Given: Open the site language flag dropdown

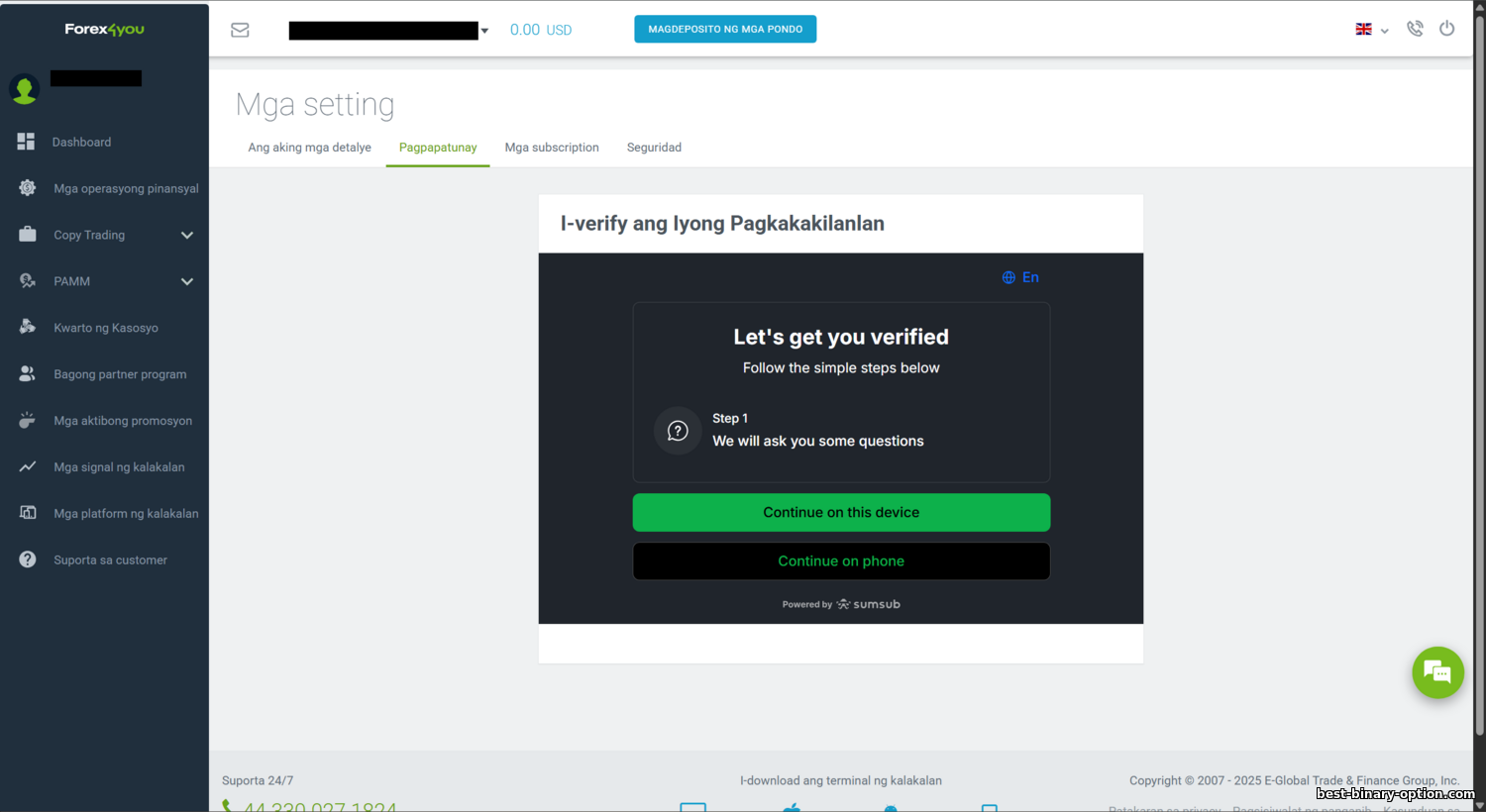Looking at the screenshot, I should pos(1372,30).
